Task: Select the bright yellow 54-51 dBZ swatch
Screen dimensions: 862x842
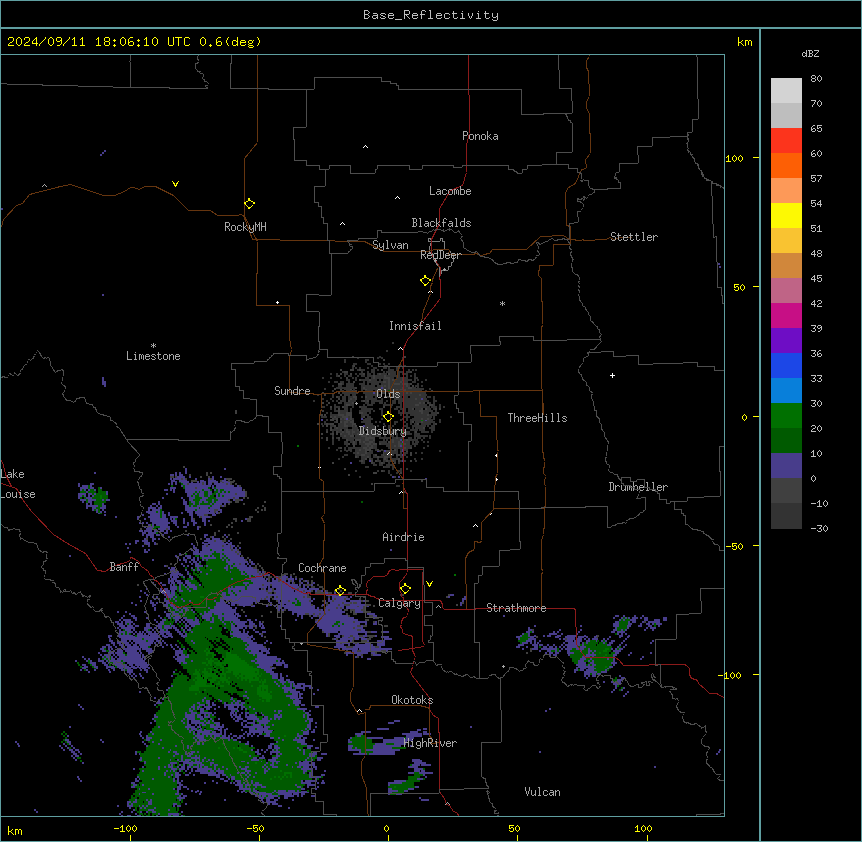Action: coord(786,215)
